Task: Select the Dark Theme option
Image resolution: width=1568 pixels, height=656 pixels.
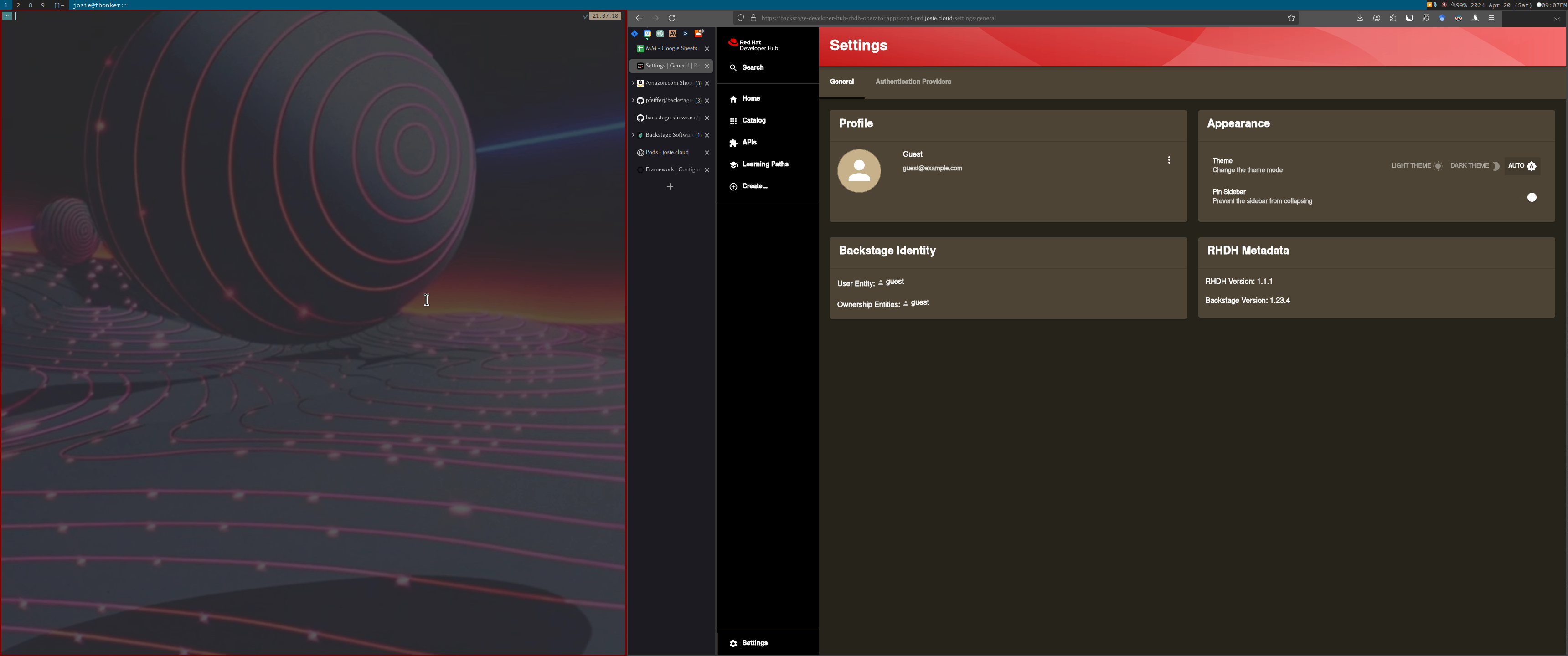Action: point(1474,165)
